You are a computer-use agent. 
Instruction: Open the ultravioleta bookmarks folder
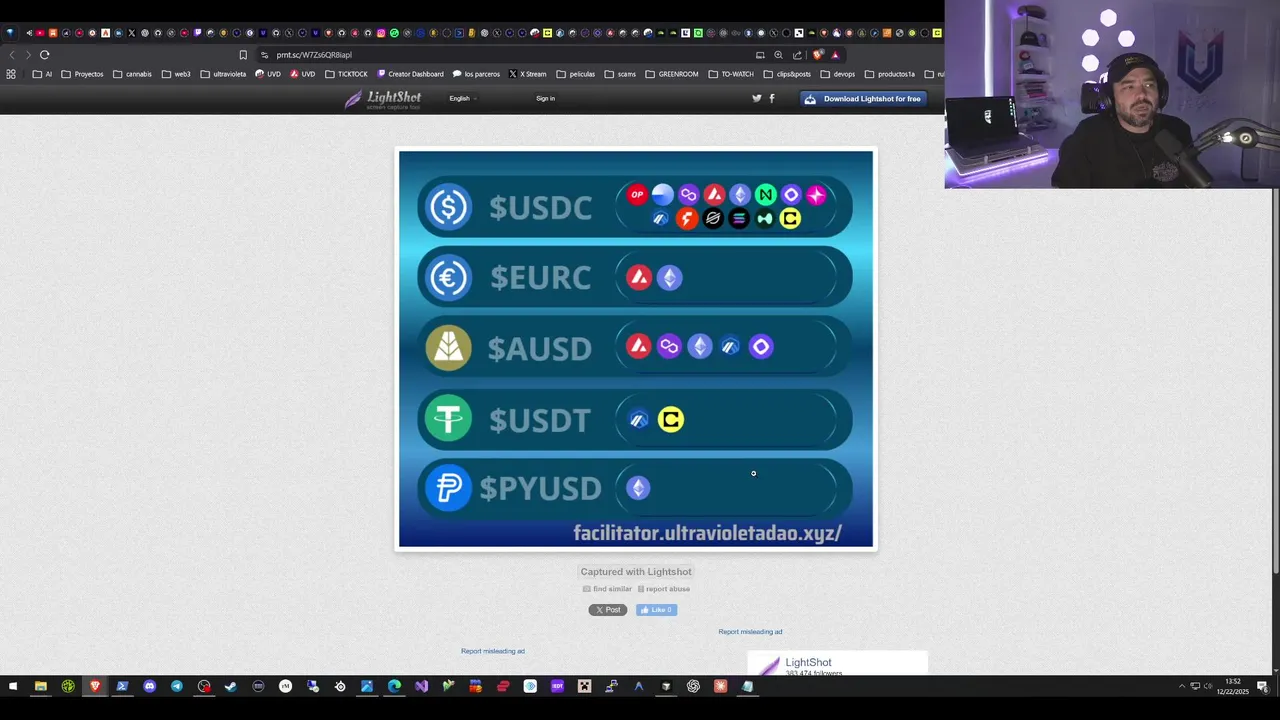pos(223,74)
